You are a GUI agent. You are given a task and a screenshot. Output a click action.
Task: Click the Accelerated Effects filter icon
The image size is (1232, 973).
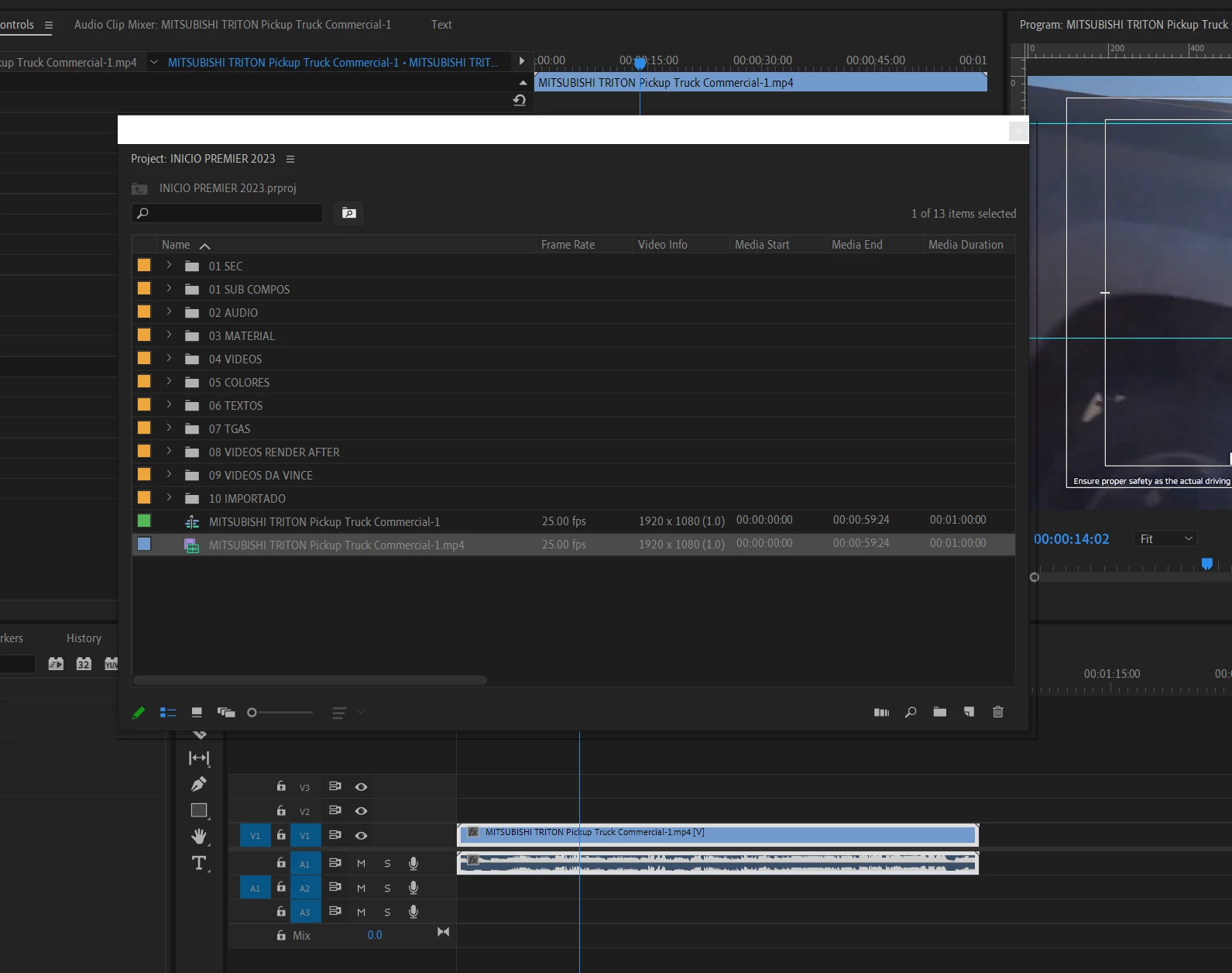coord(56,664)
